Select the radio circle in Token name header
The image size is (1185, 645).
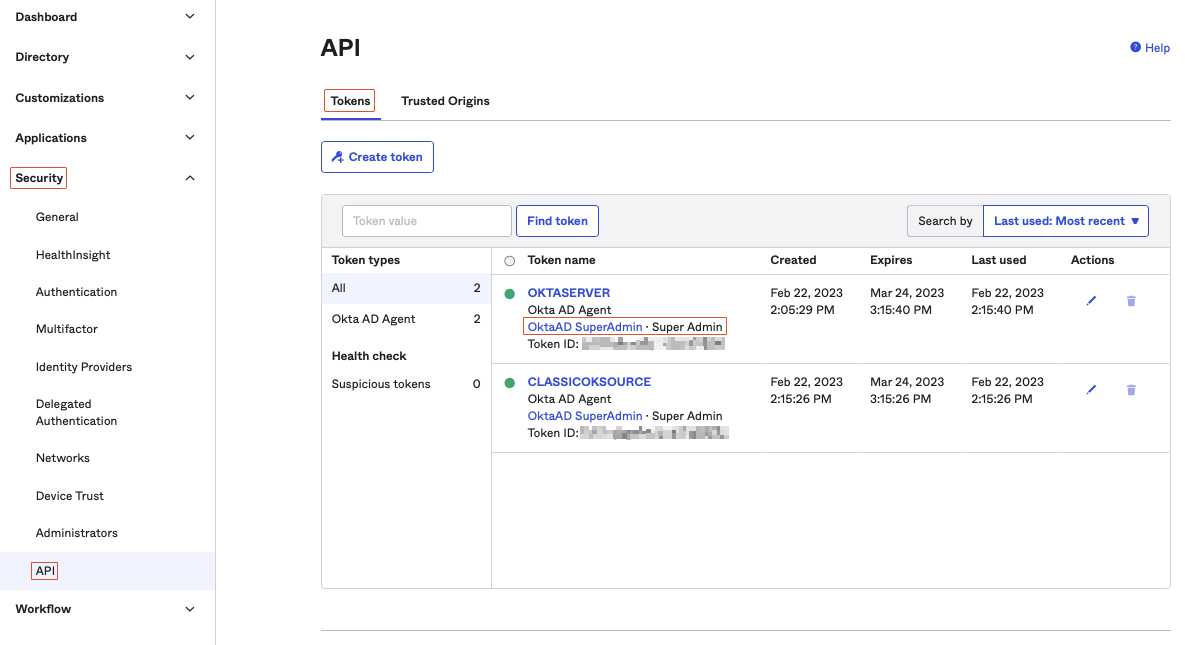[509, 261]
